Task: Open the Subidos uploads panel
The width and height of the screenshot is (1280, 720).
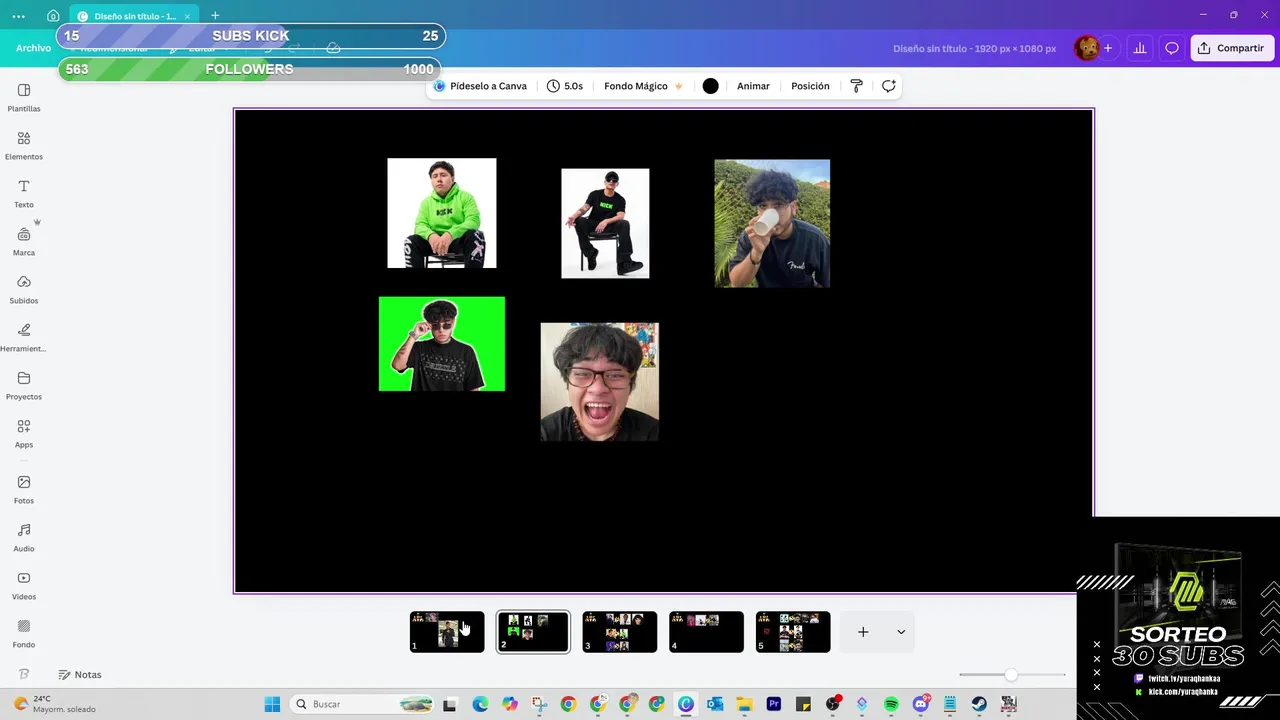Action: [24, 289]
